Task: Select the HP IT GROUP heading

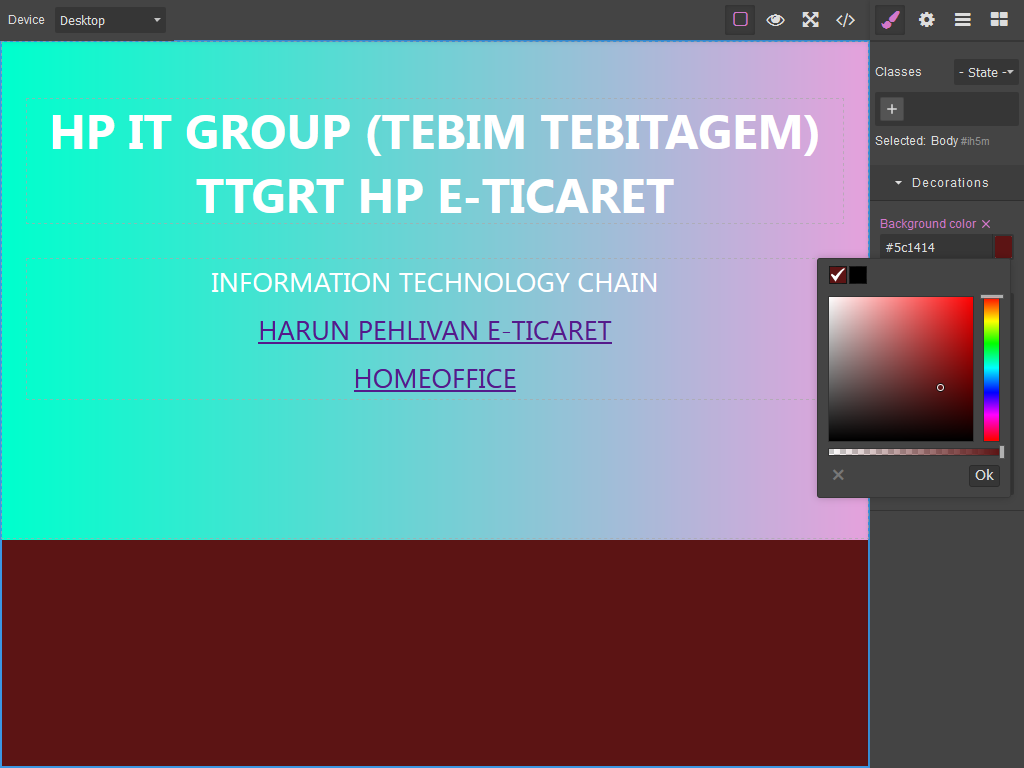Action: pos(435,163)
